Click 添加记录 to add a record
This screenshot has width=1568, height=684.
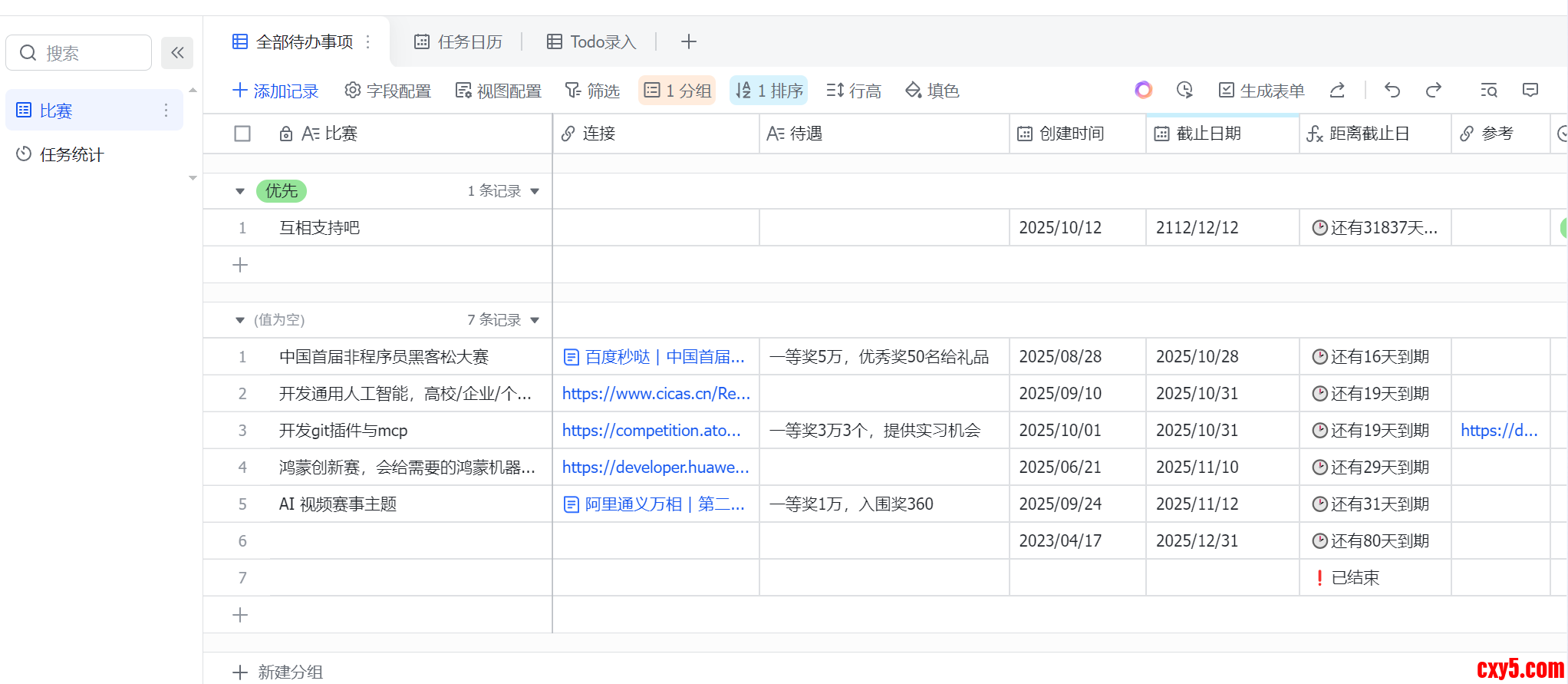(275, 91)
